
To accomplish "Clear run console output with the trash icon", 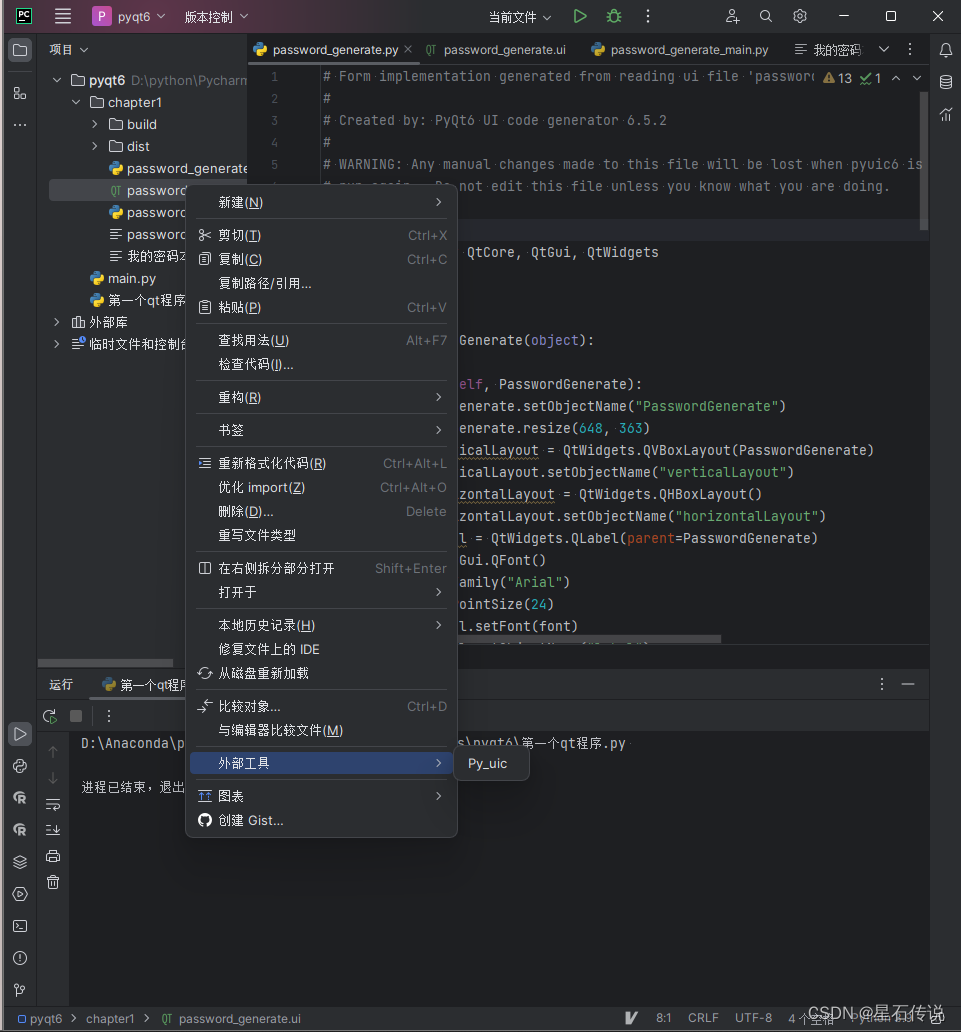I will tap(52, 882).
